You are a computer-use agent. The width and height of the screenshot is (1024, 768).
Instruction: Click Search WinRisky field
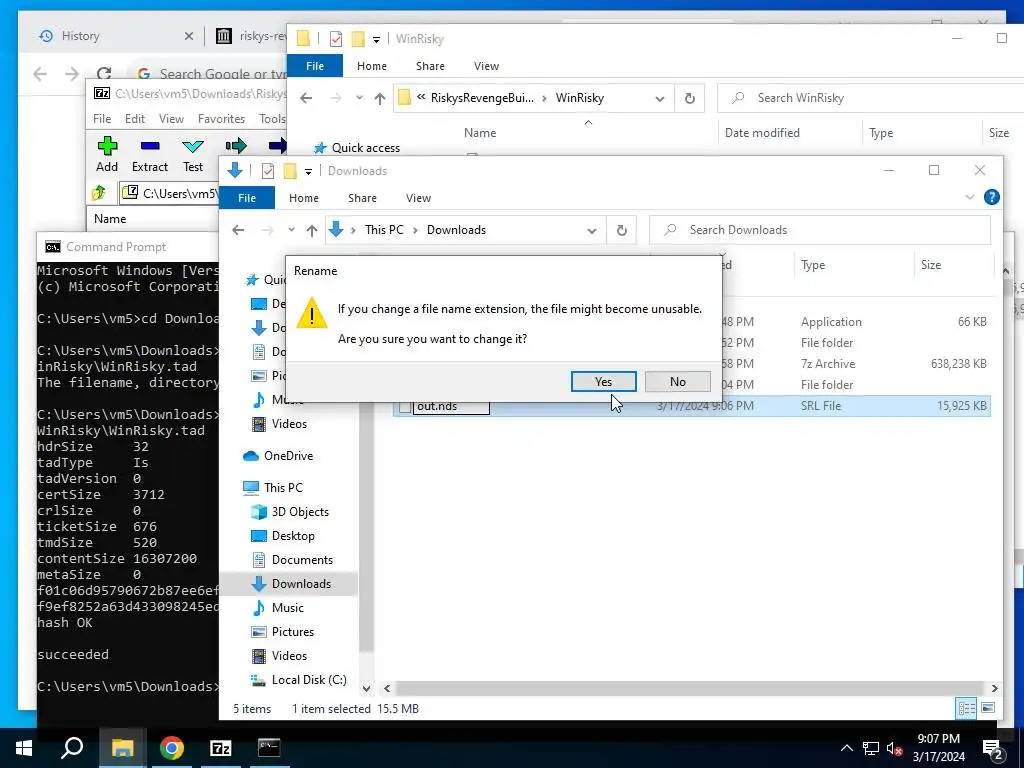[871, 98]
